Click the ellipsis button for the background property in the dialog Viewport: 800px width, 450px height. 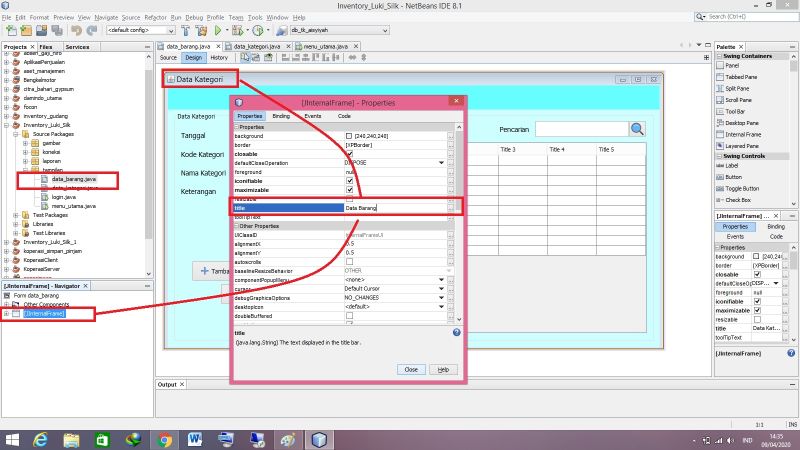click(451, 136)
